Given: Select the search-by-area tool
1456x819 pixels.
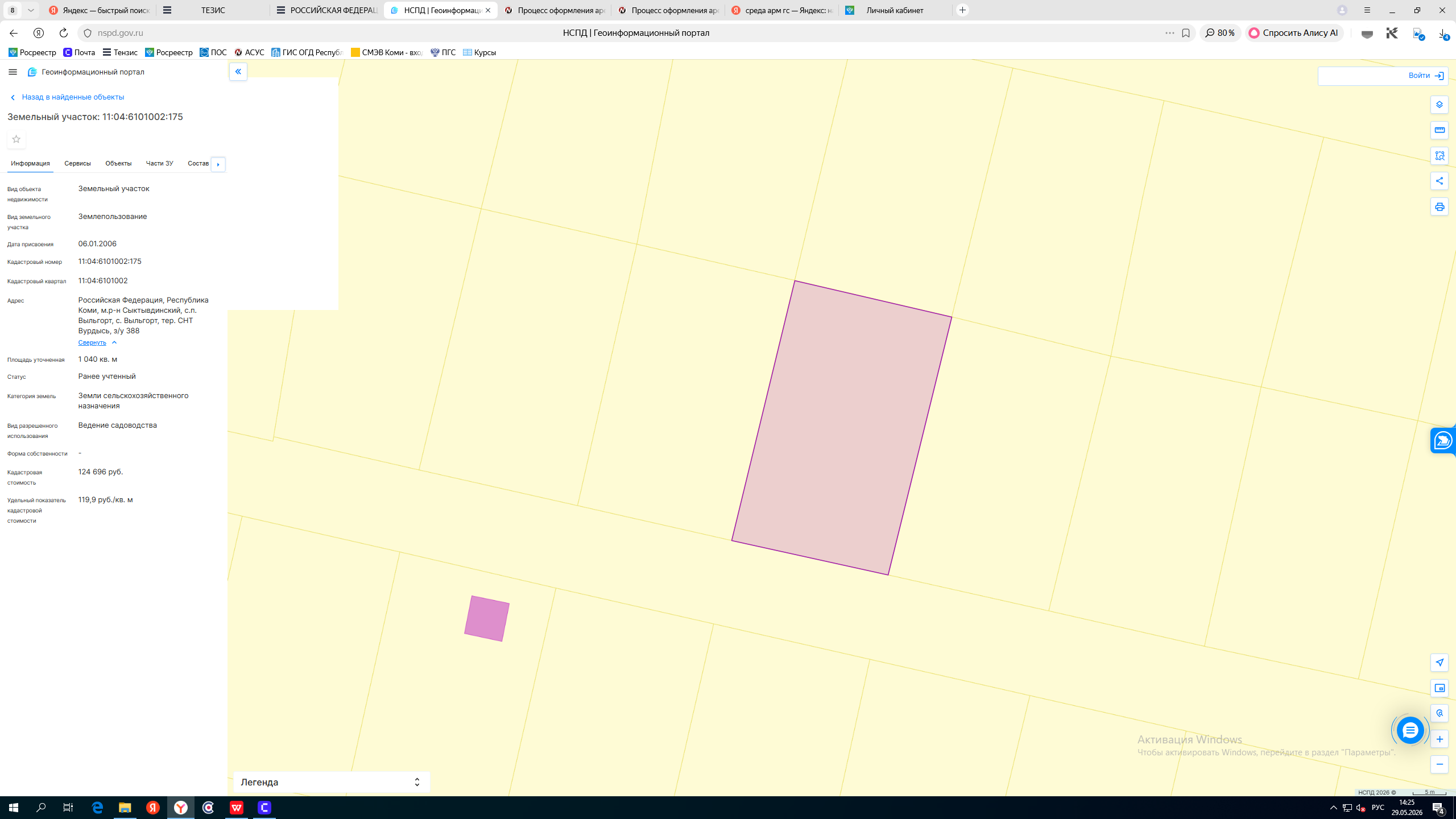Looking at the screenshot, I should pos(1439,156).
